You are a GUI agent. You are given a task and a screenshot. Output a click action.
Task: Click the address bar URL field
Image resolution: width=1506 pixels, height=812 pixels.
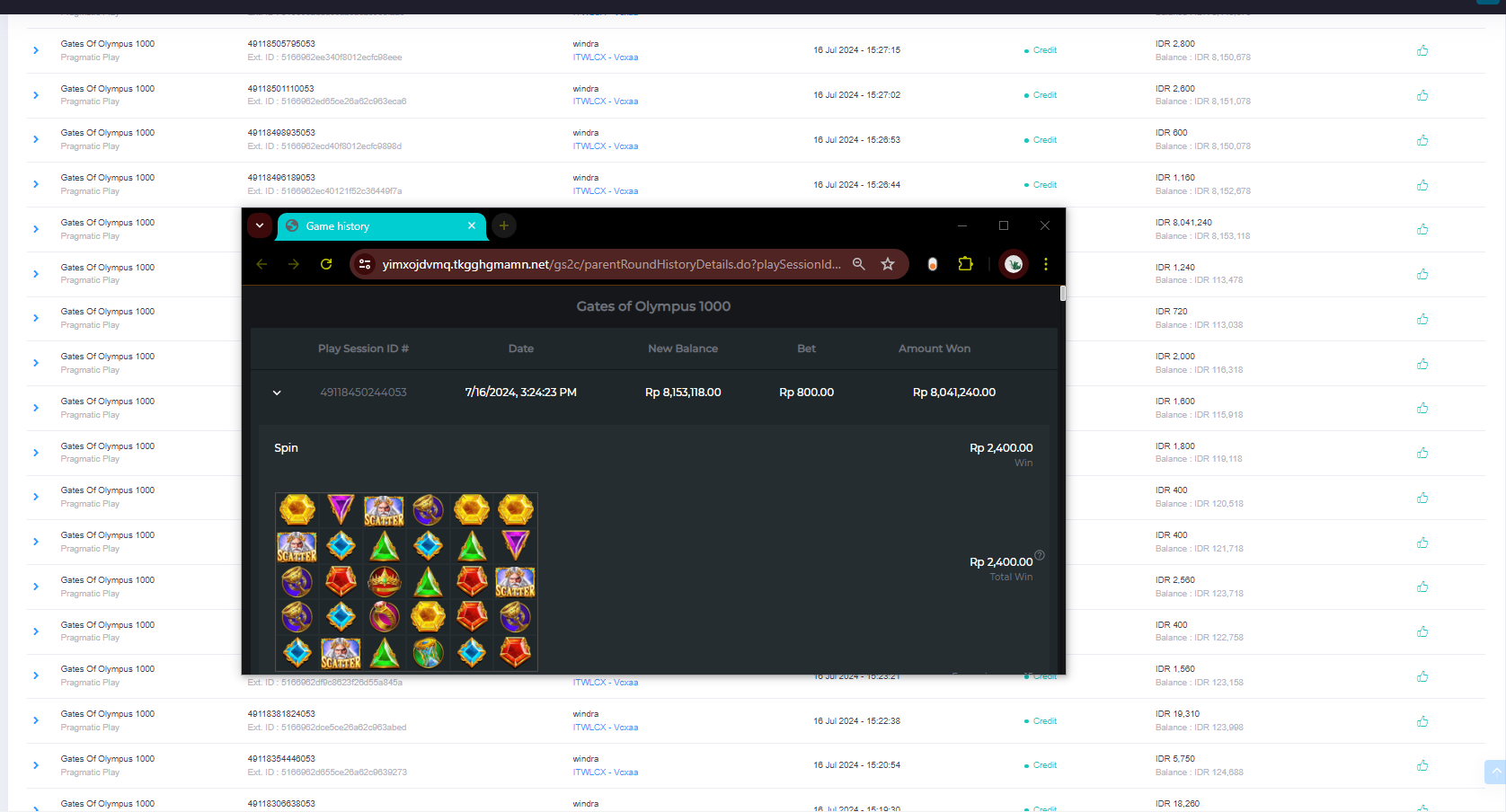coord(611,264)
